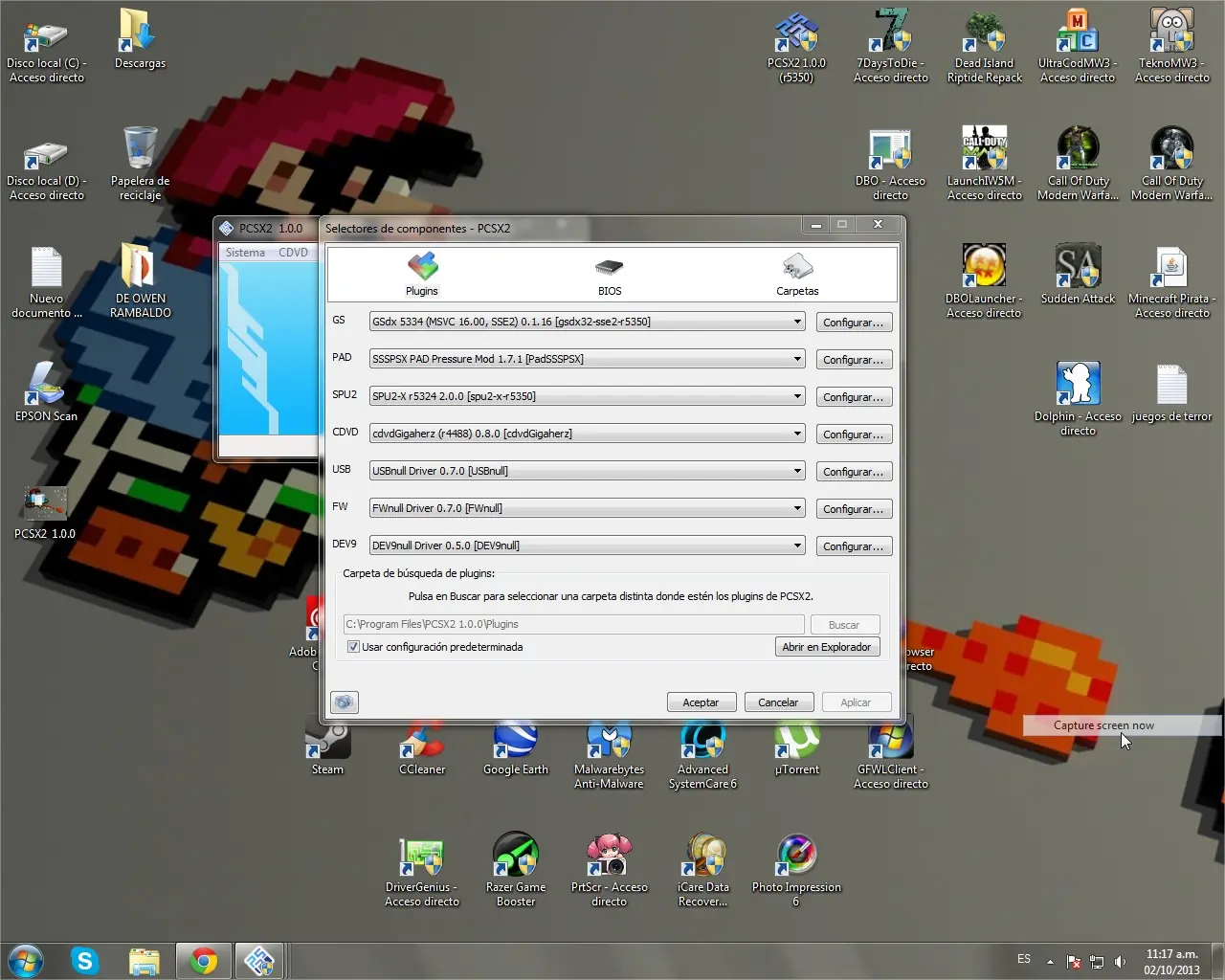The height and width of the screenshot is (980, 1225).
Task: Expand the USB plugin dropdown
Action: tap(587, 471)
